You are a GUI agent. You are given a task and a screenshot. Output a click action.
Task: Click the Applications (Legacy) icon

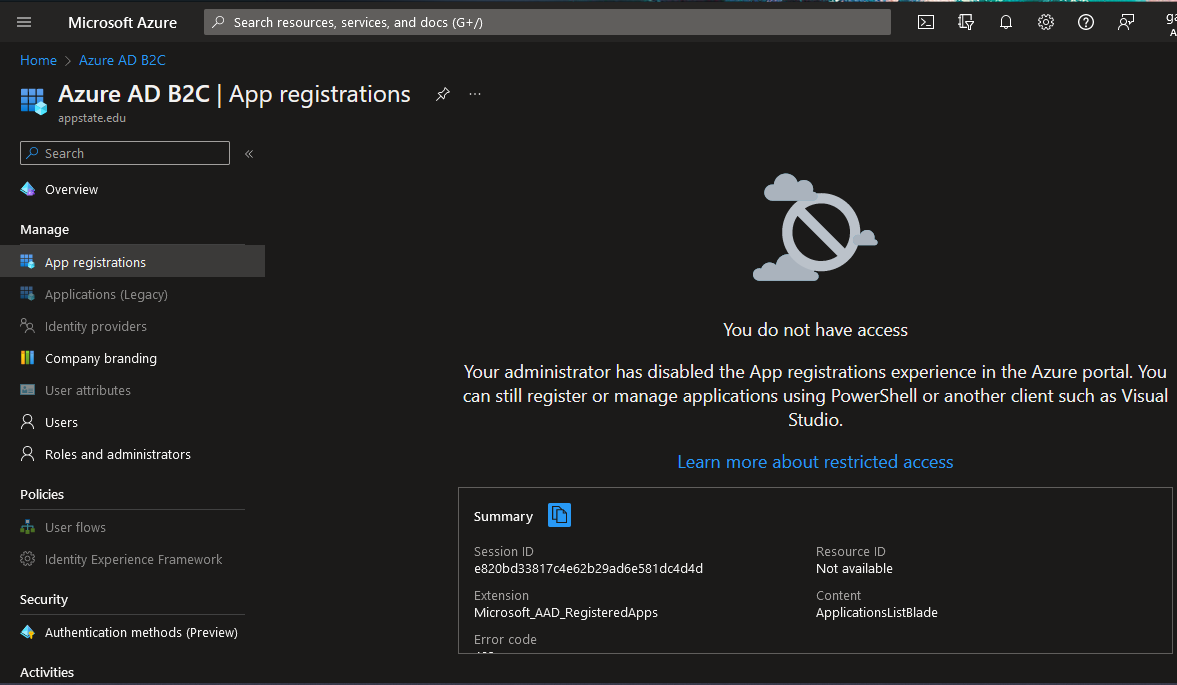click(28, 294)
